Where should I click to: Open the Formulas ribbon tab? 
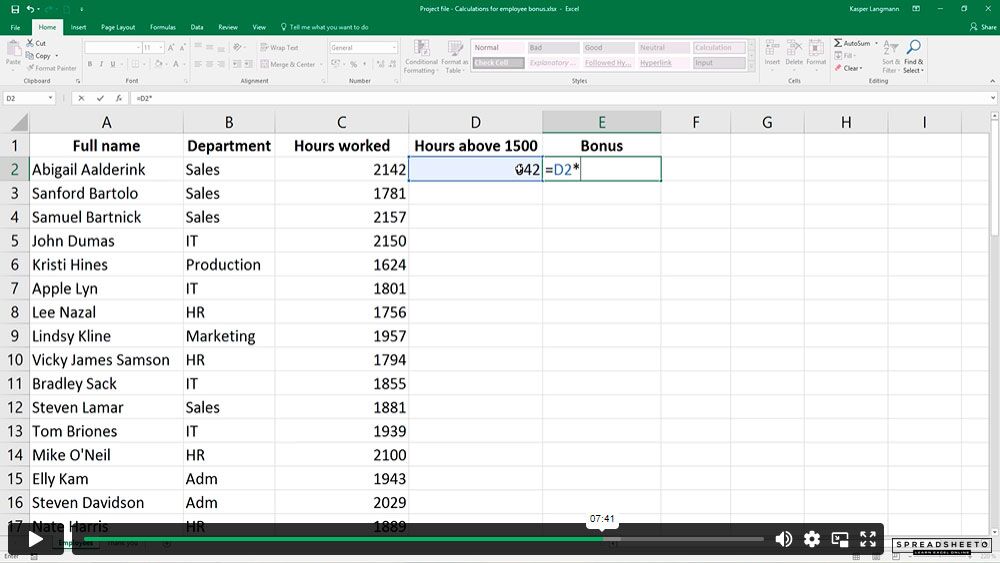(163, 27)
